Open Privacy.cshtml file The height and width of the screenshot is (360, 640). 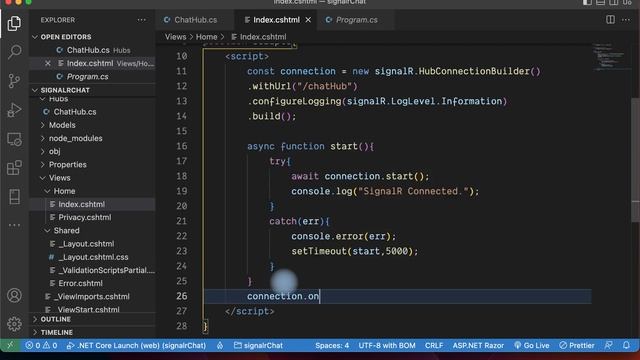(x=84, y=218)
